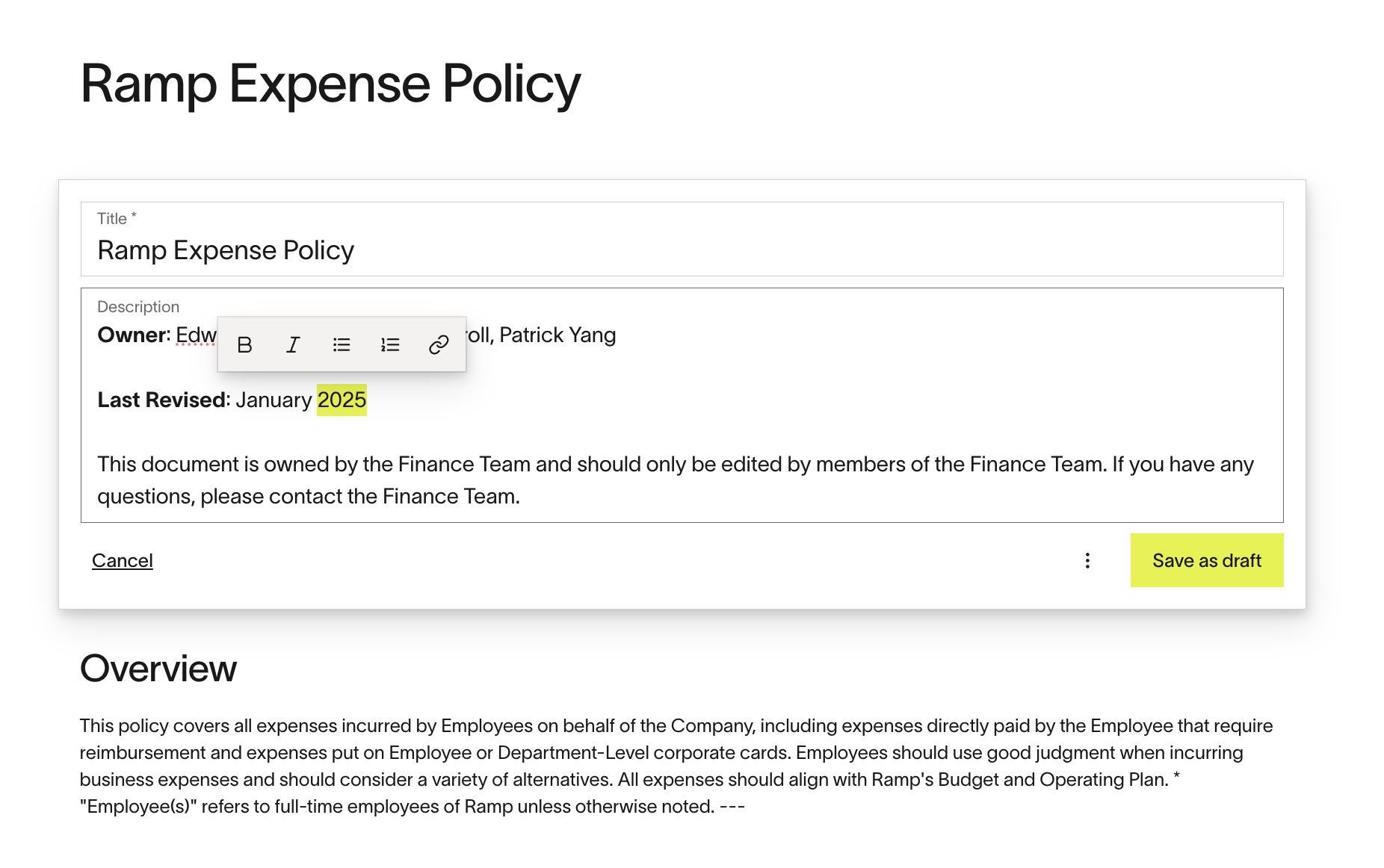
Task: Click the Overview section heading
Action: [x=158, y=669]
